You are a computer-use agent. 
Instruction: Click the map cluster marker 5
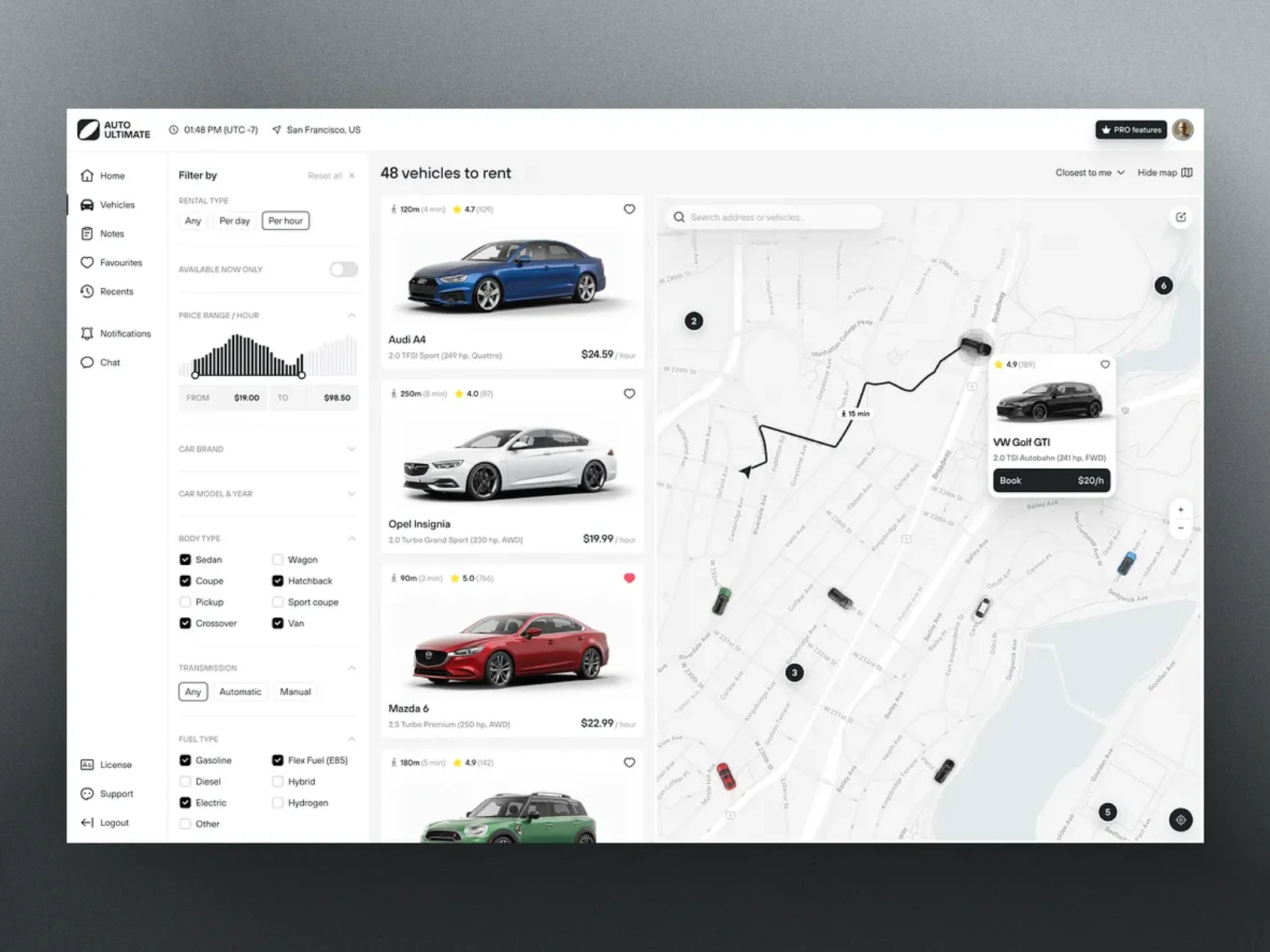[1108, 812]
